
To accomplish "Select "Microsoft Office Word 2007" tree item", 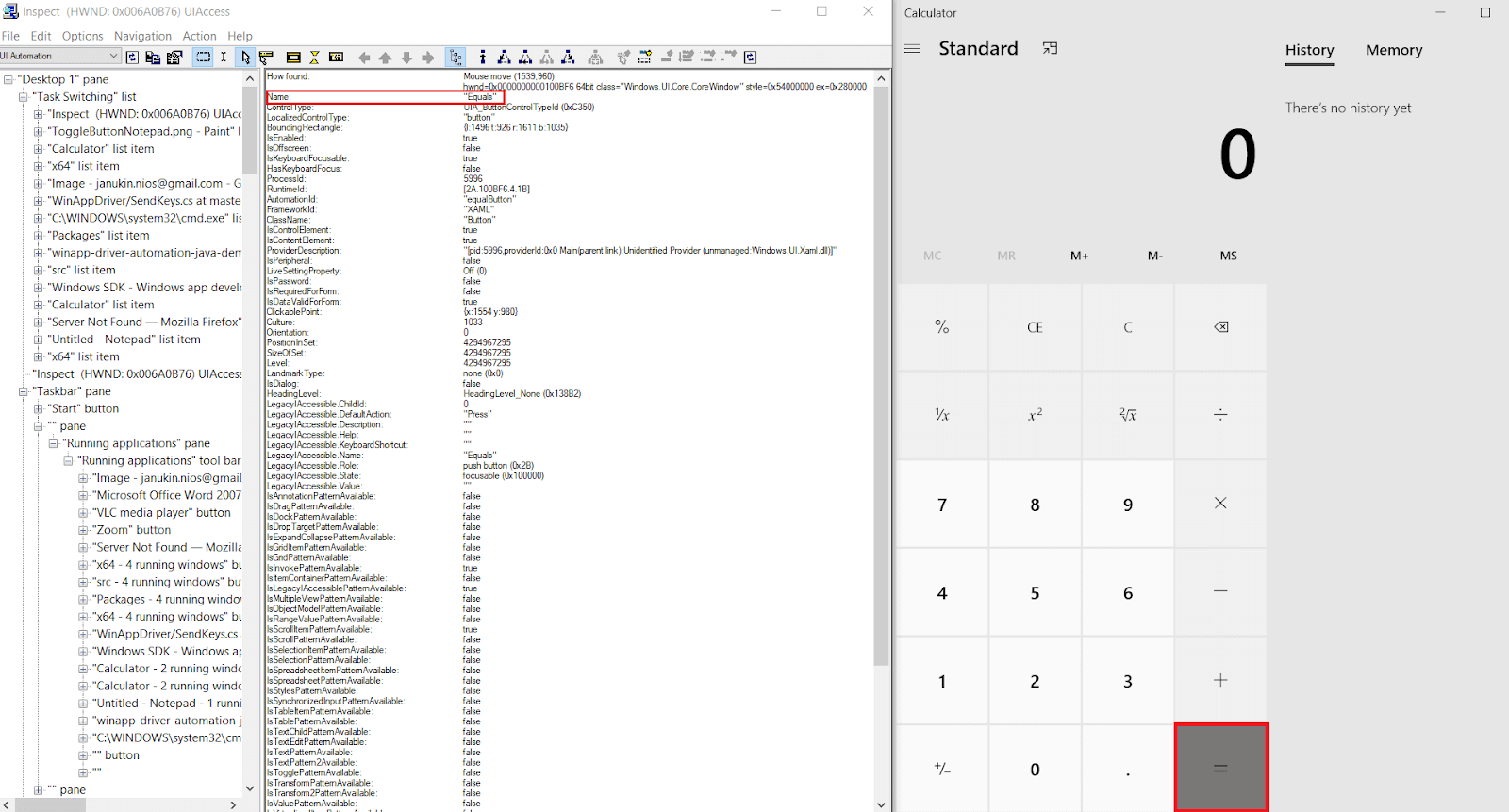I will point(166,495).
